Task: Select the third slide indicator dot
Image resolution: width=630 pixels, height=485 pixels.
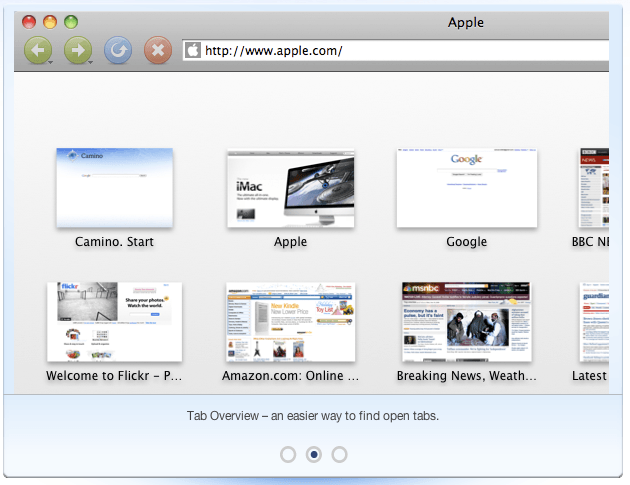Action: point(340,454)
